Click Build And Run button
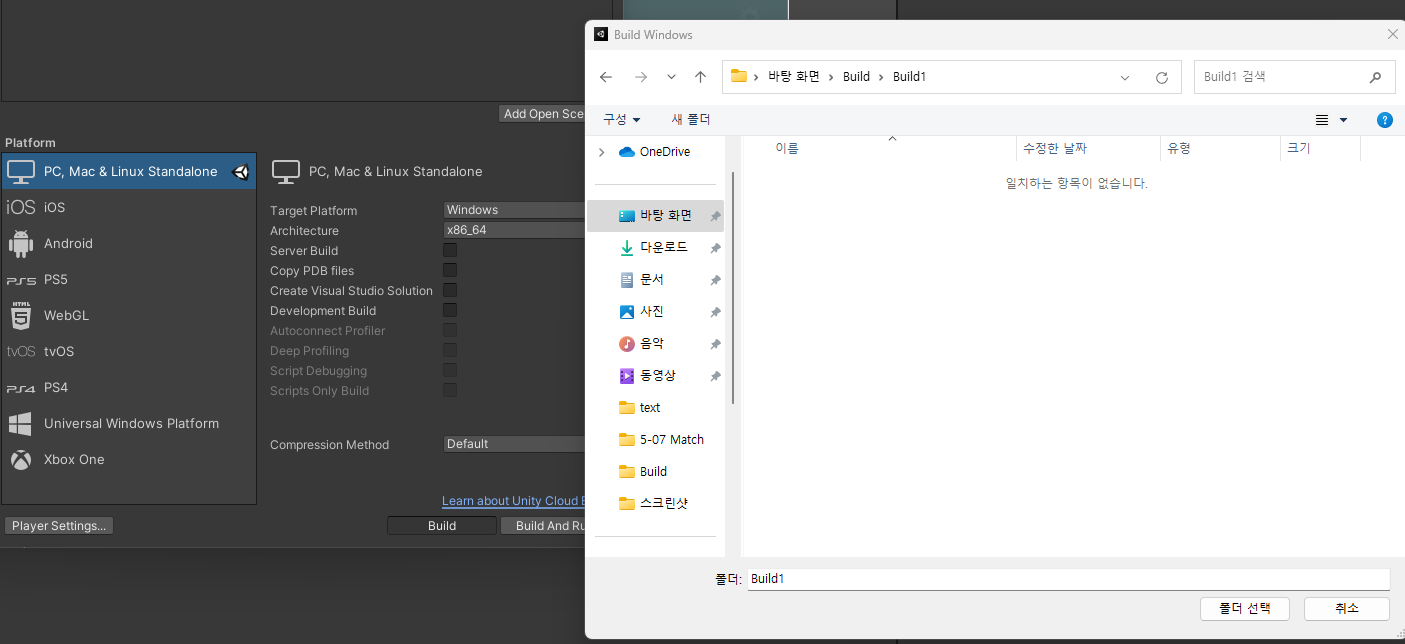 point(543,526)
